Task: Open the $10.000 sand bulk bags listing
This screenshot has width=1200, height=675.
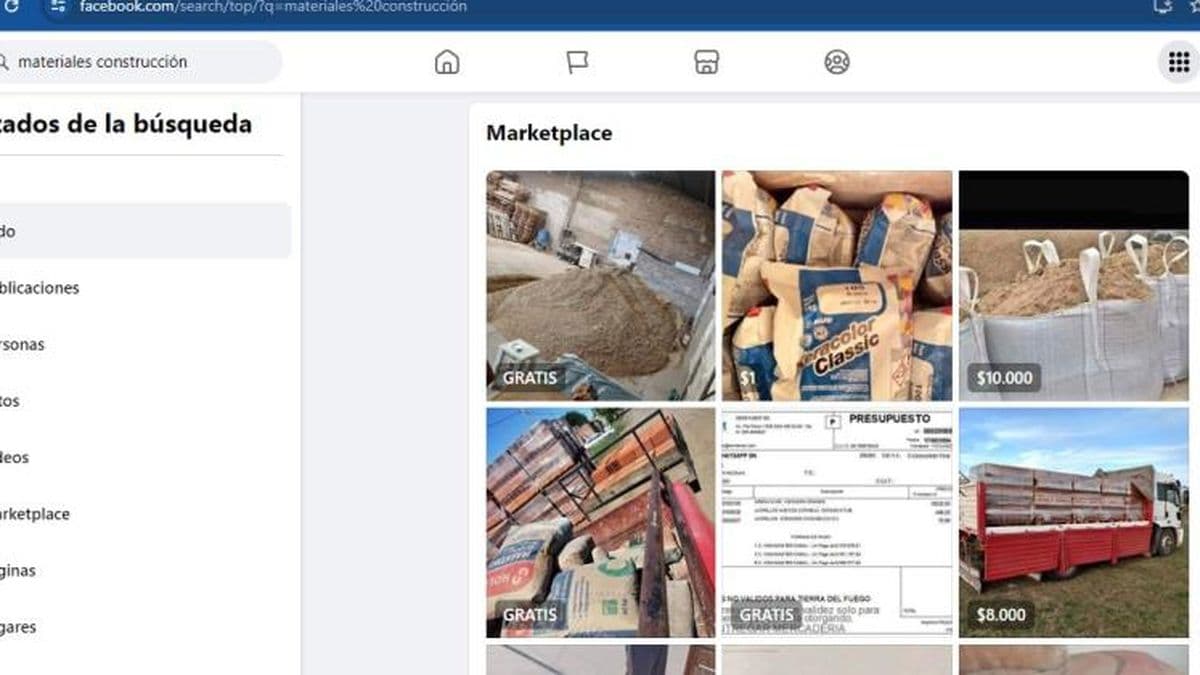Action: coord(1074,285)
